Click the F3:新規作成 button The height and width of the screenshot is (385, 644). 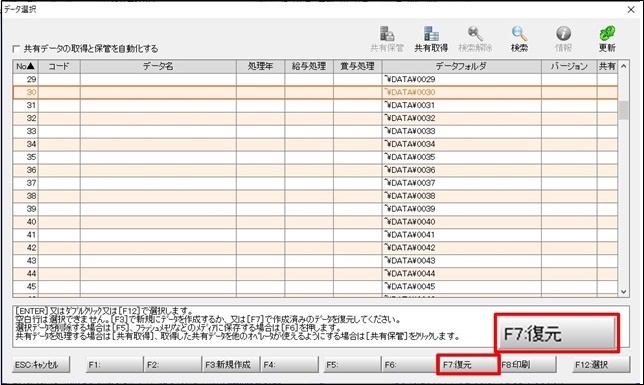click(x=230, y=364)
